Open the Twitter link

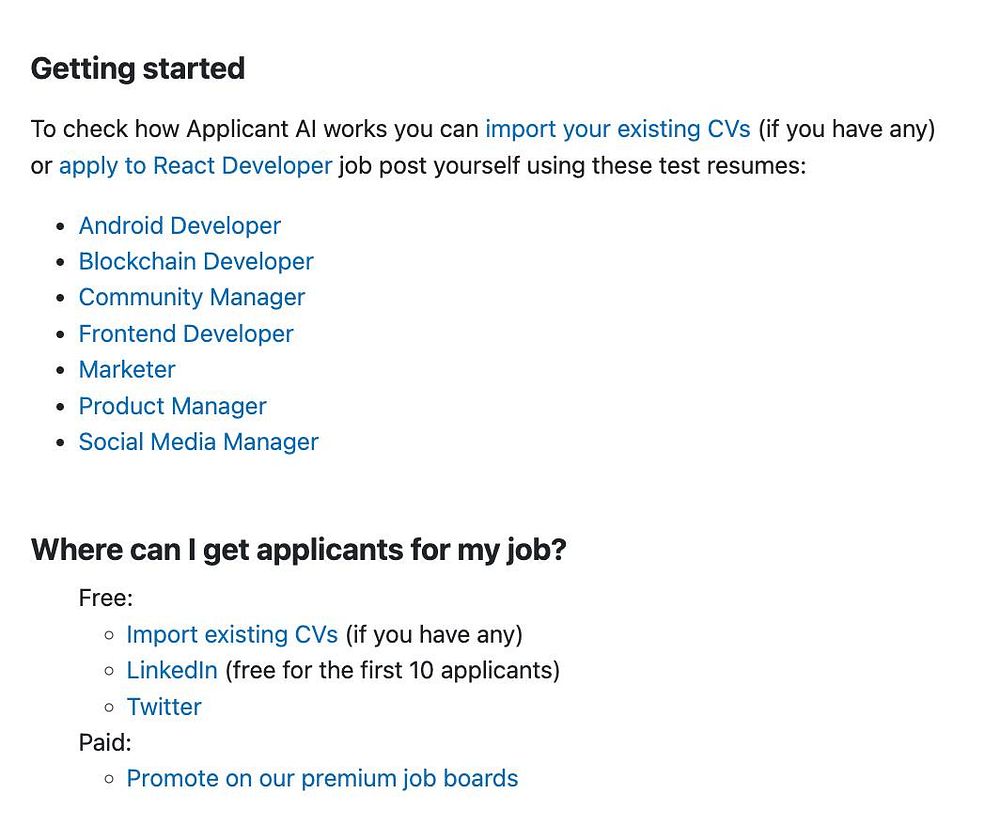coord(164,707)
